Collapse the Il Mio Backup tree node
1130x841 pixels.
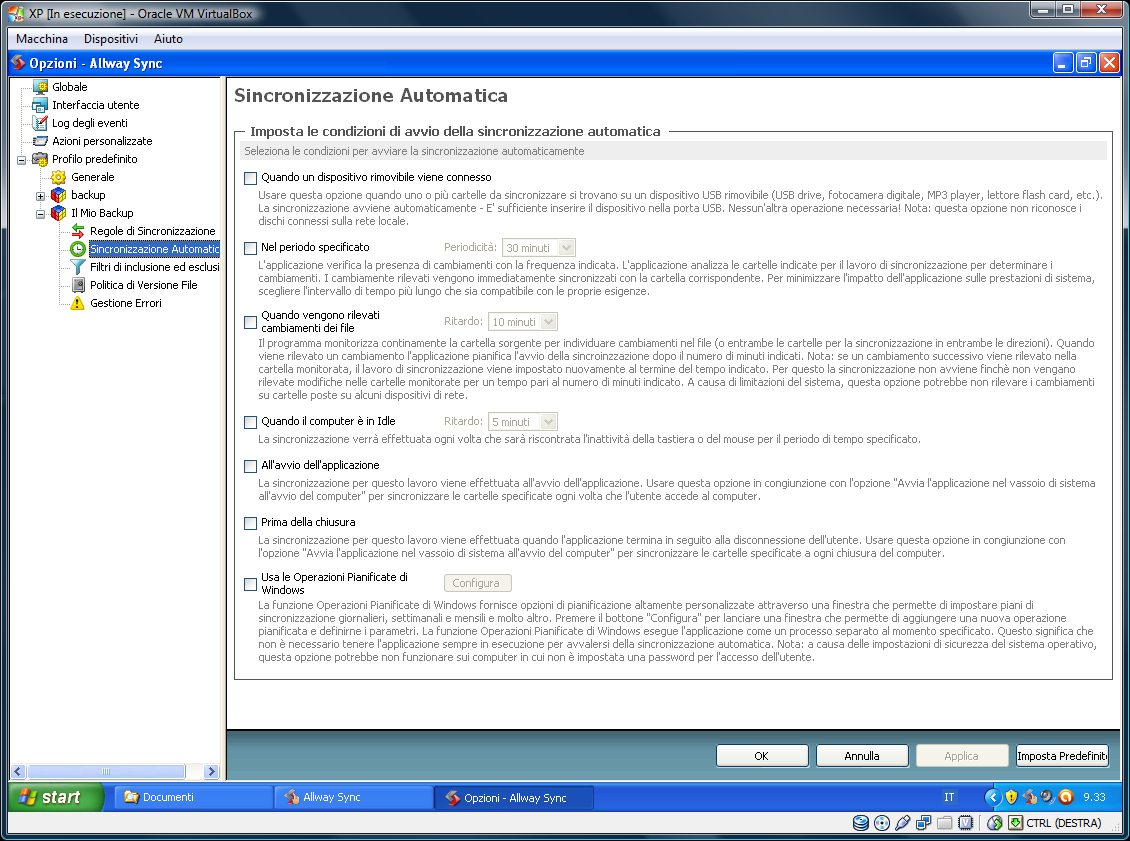pyautogui.click(x=40, y=214)
